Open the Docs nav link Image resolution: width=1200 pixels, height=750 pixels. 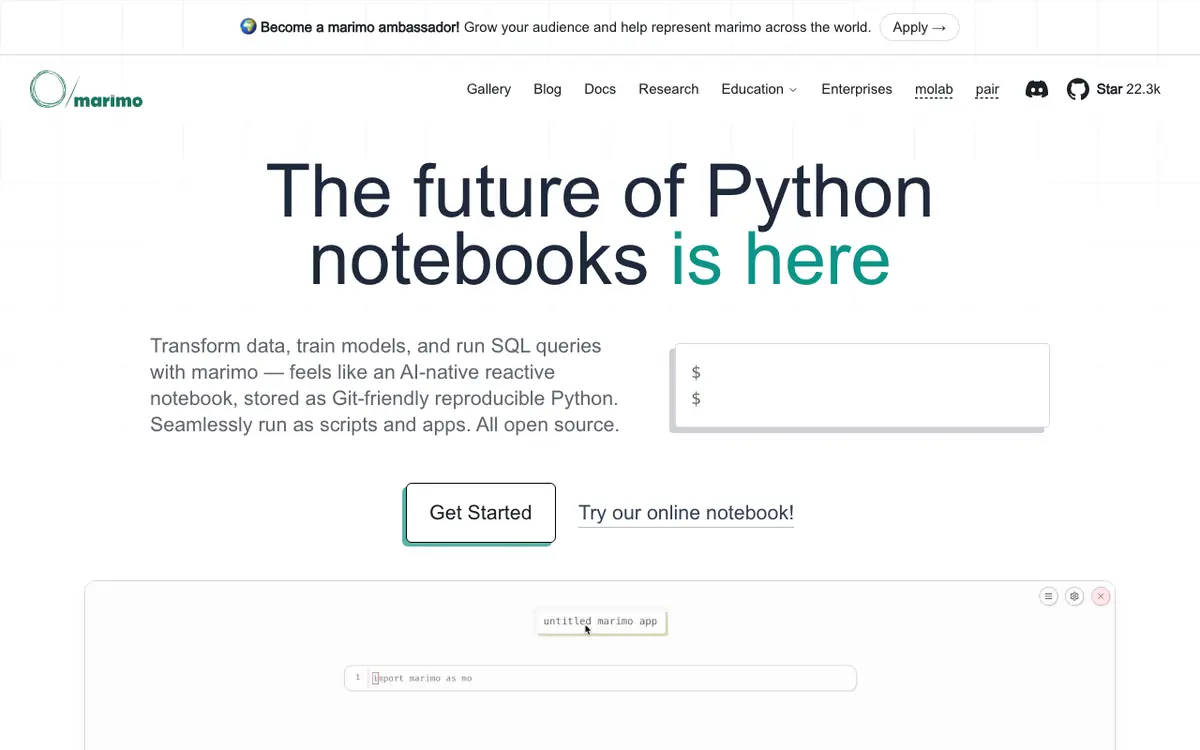pos(600,89)
